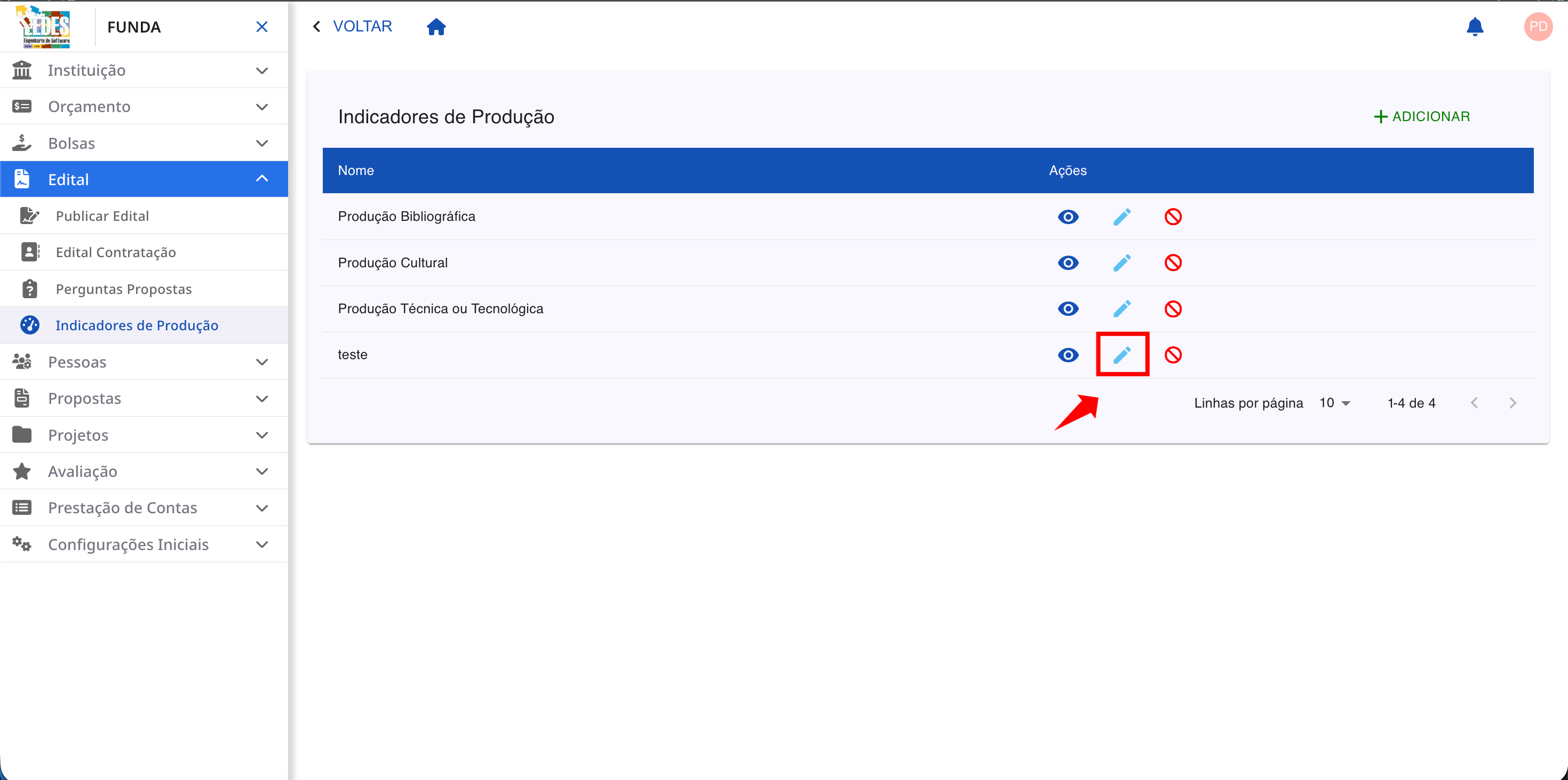Click the LEDS logo
This screenshot has height=780, width=1568.
click(x=44, y=27)
